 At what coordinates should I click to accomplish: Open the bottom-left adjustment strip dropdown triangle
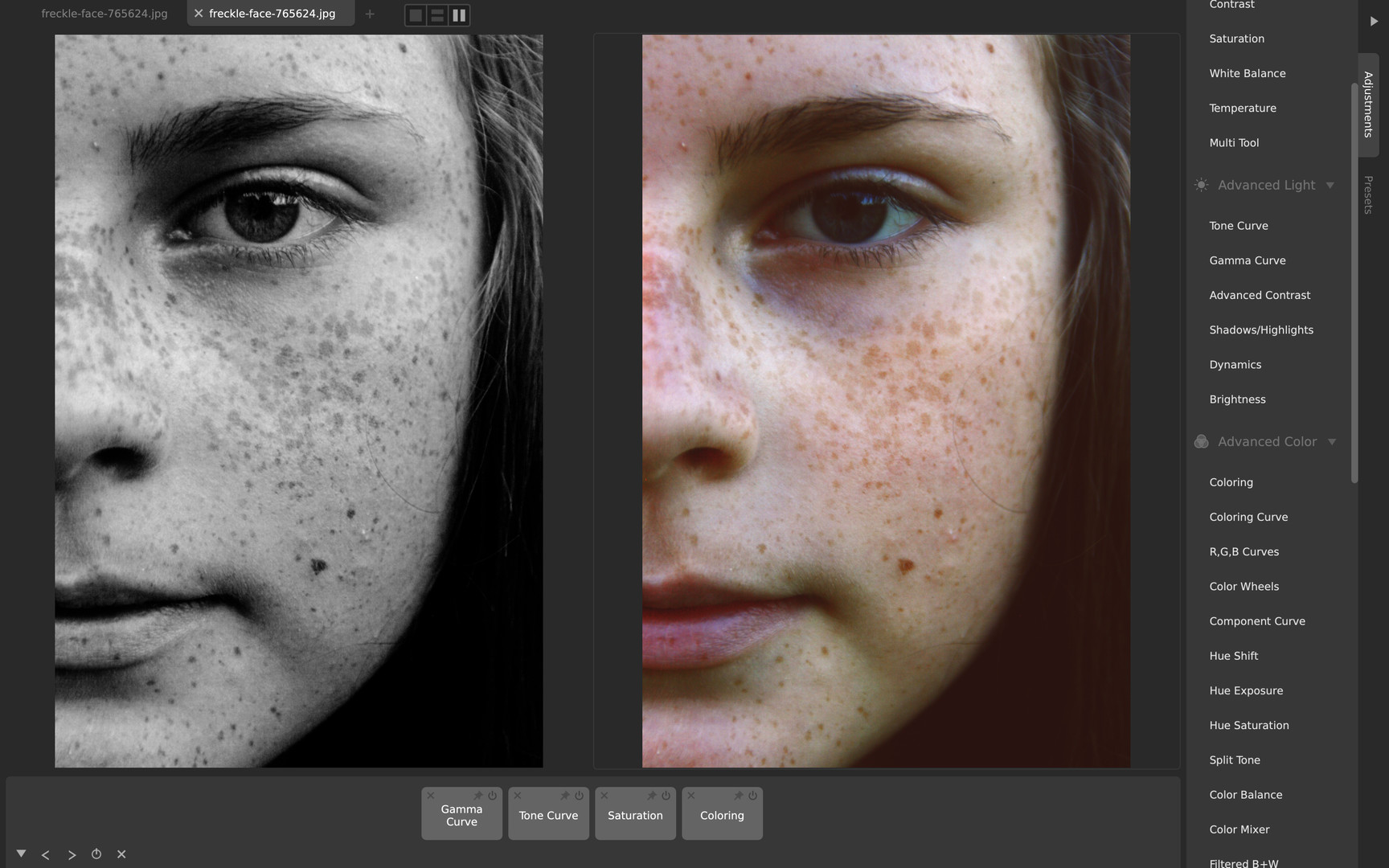[x=22, y=854]
